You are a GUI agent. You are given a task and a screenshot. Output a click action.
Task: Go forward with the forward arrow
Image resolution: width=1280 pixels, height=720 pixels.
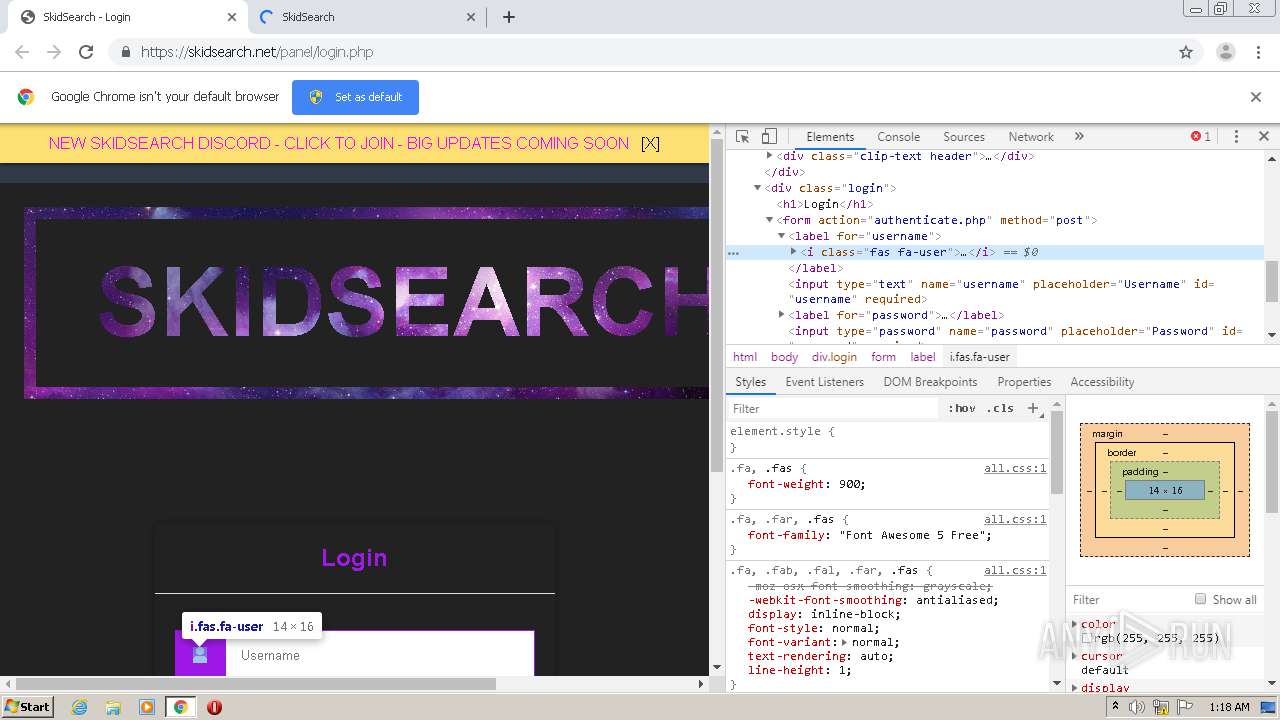(54, 52)
